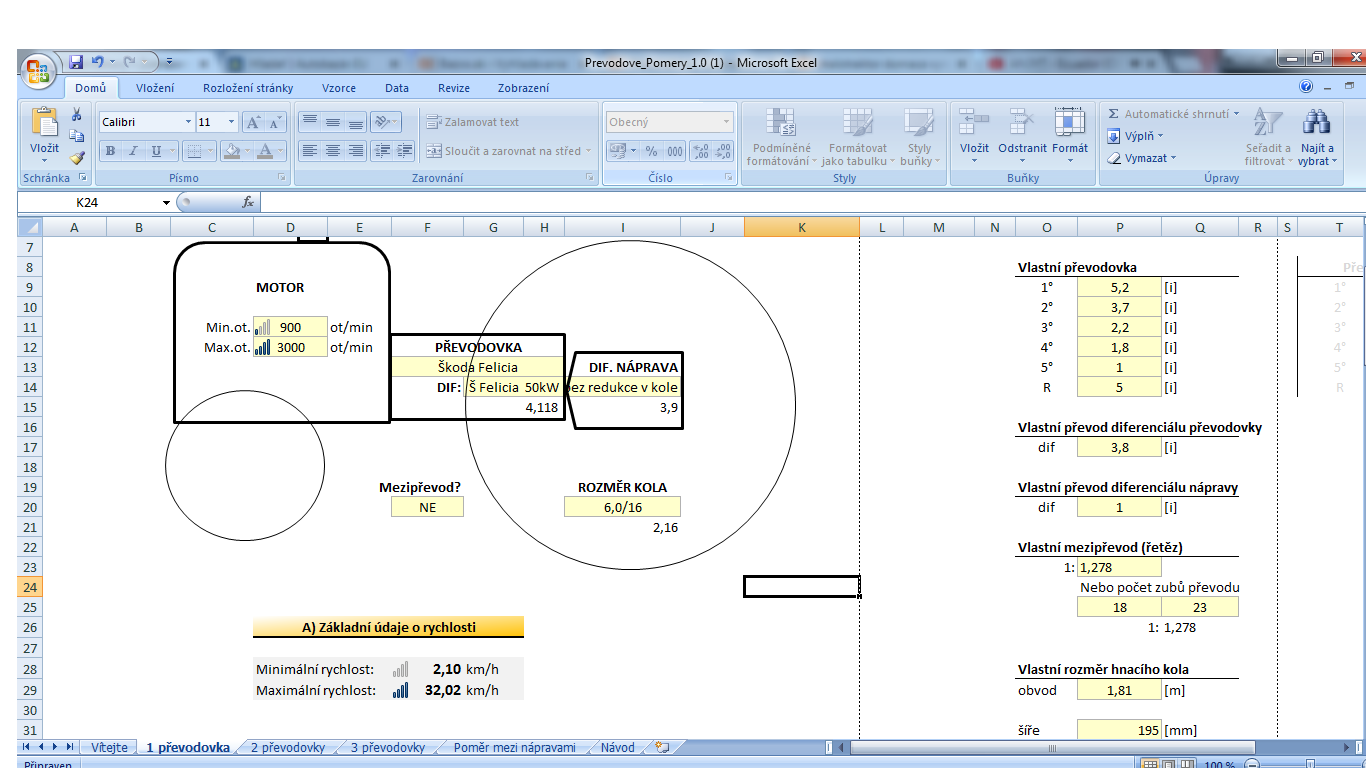Screen dimensions: 1366x768
Task: Open the Návod sheet tab
Action: 617,747
